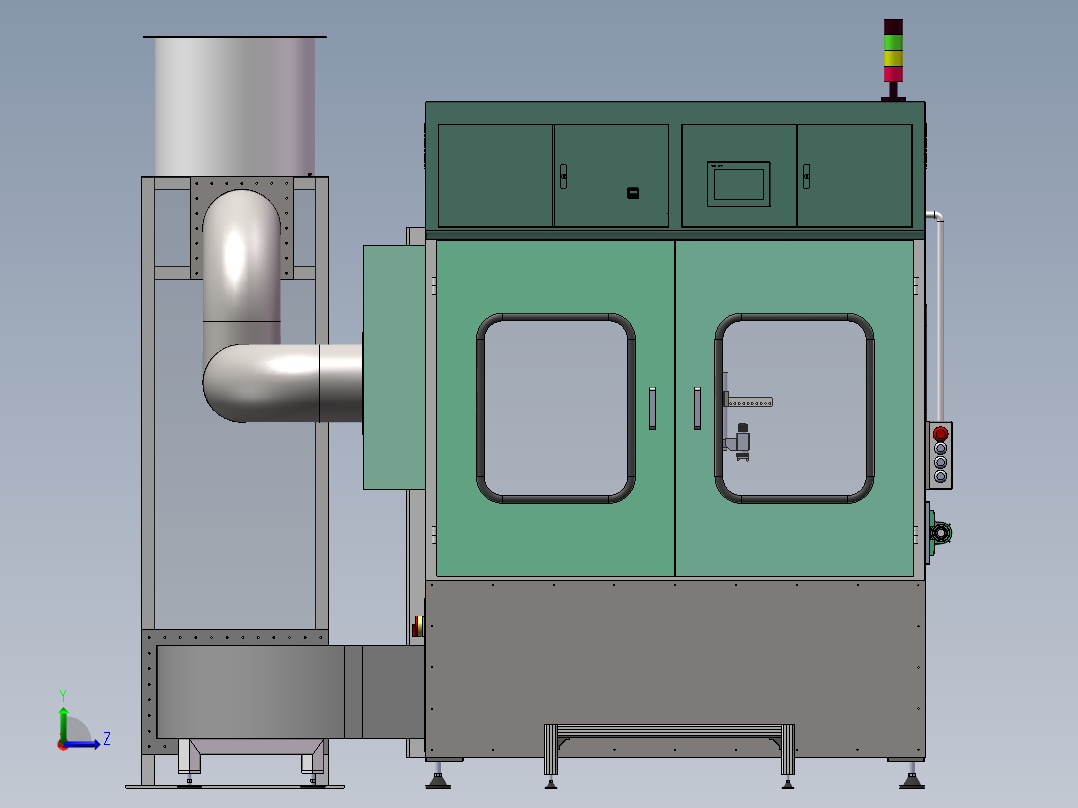Select the latch on upper left cabinet door
The width and height of the screenshot is (1078, 808).
pyautogui.click(x=563, y=176)
